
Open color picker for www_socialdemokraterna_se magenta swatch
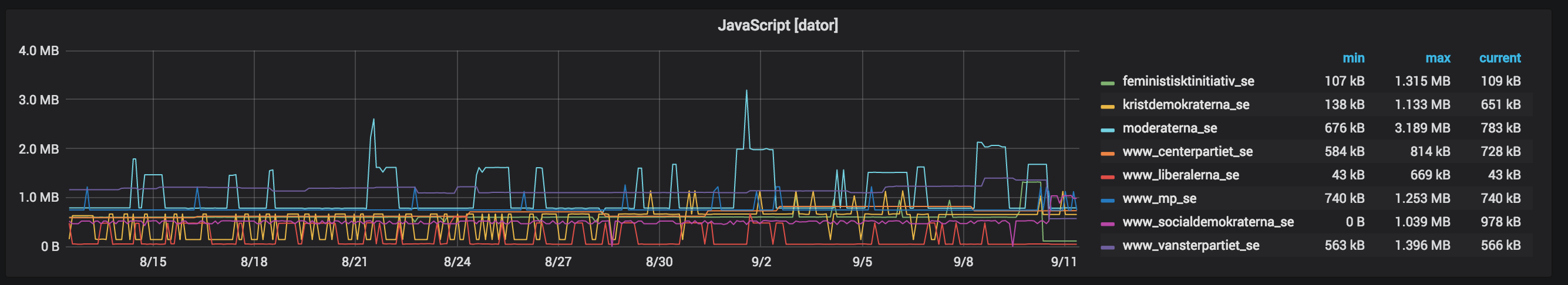[x=1108, y=223]
